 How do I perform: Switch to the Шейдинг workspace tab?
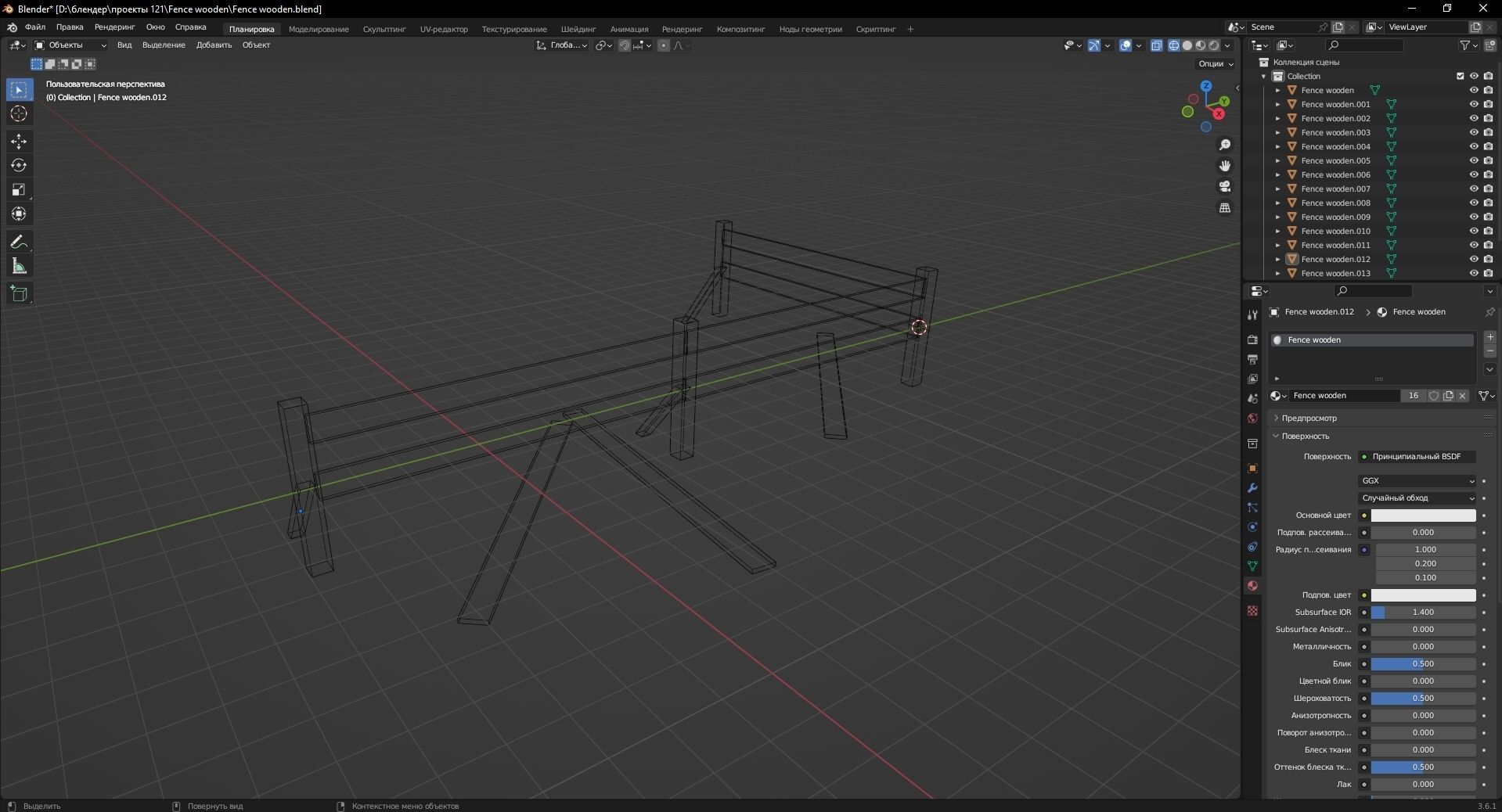578,29
